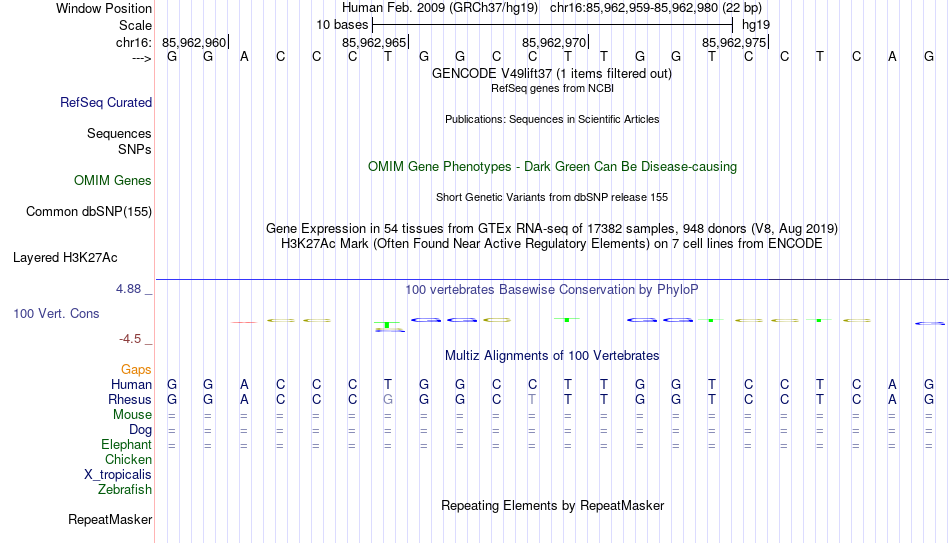Click the Mouse species label
950x543 pixels.
(132, 415)
